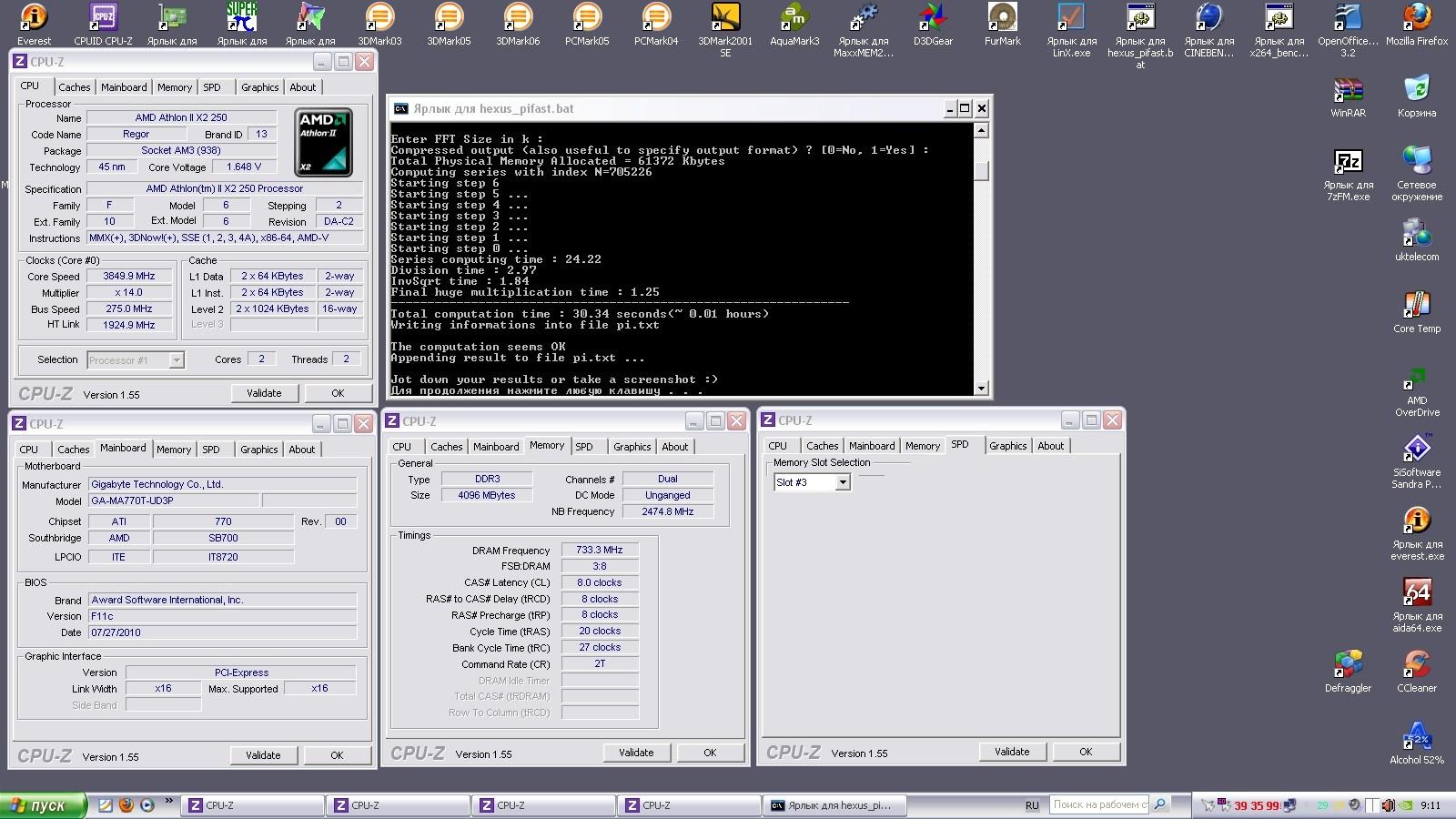The image size is (1456, 819).
Task: Click the search magnifier button on taskbar
Action: coord(1161,804)
